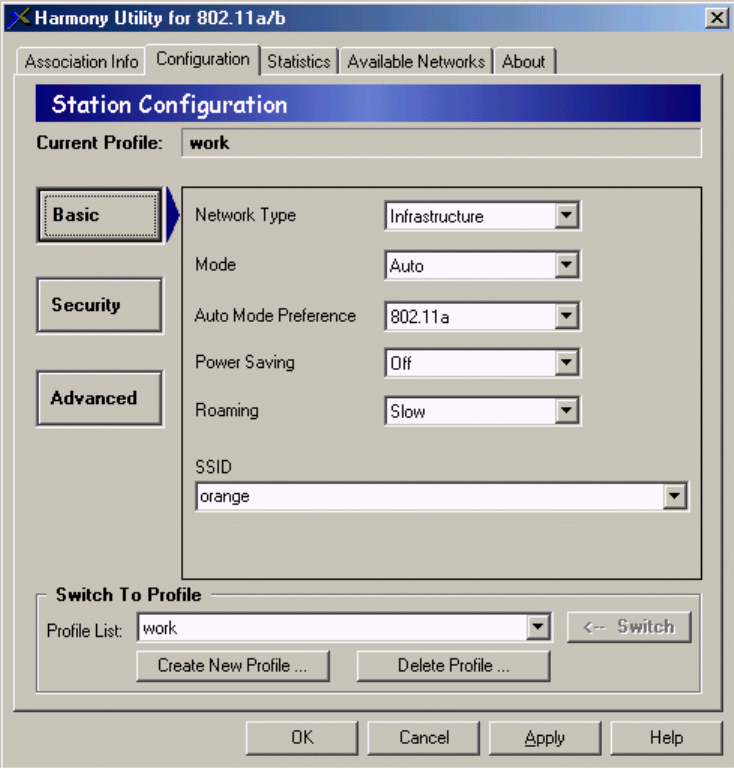Expand the SSID dropdown arrow

click(x=675, y=497)
